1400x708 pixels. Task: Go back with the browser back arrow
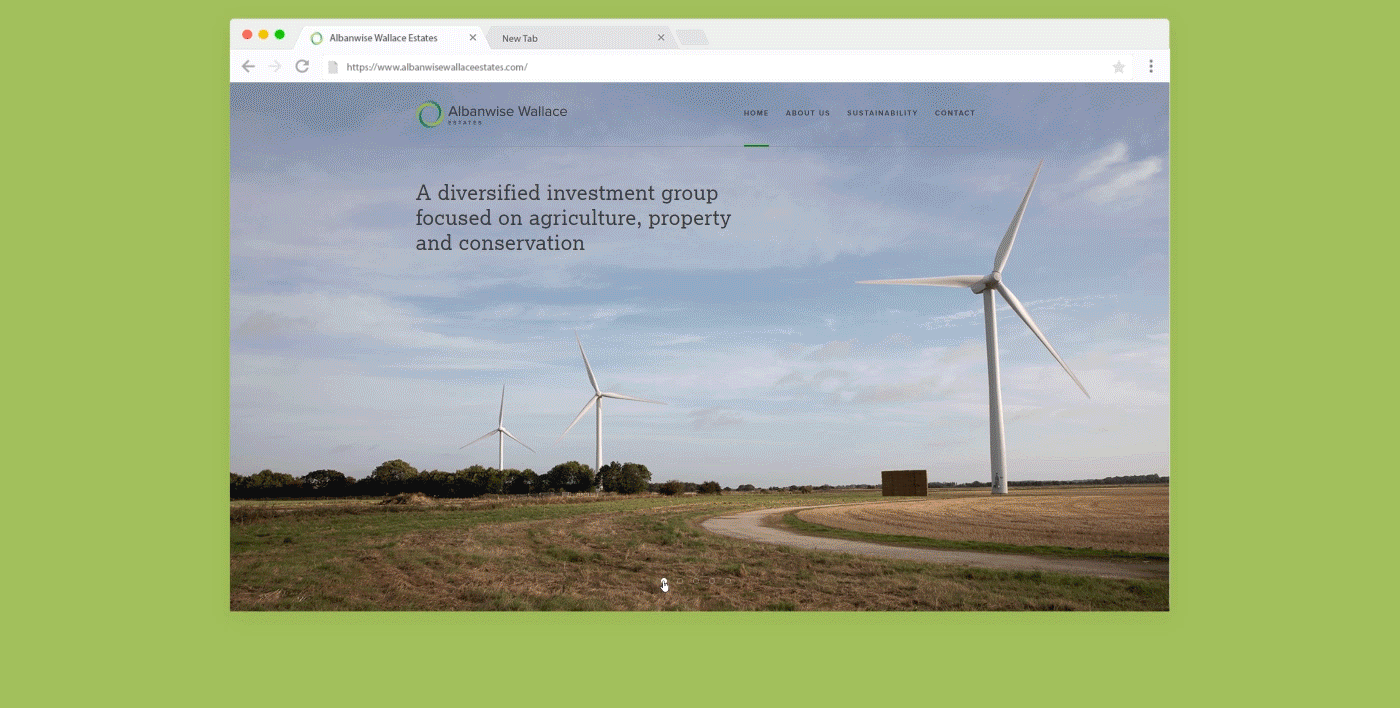pos(248,67)
